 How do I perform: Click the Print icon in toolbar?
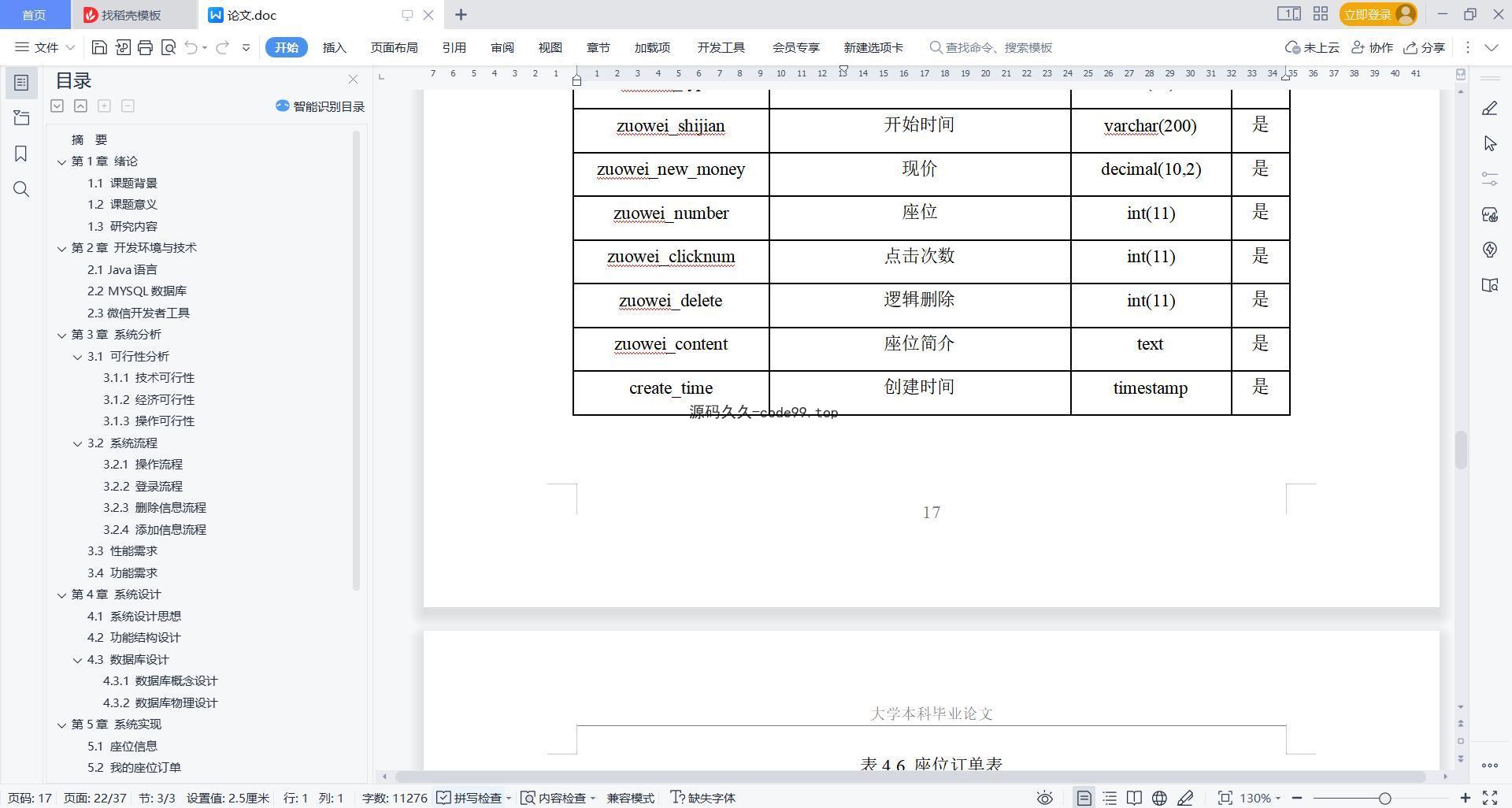[x=145, y=47]
